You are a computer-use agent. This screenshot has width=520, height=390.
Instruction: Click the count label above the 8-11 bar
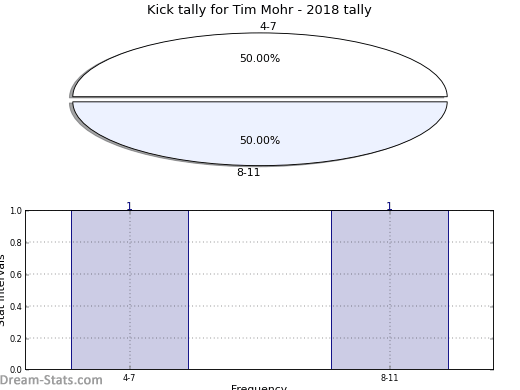tap(389, 206)
